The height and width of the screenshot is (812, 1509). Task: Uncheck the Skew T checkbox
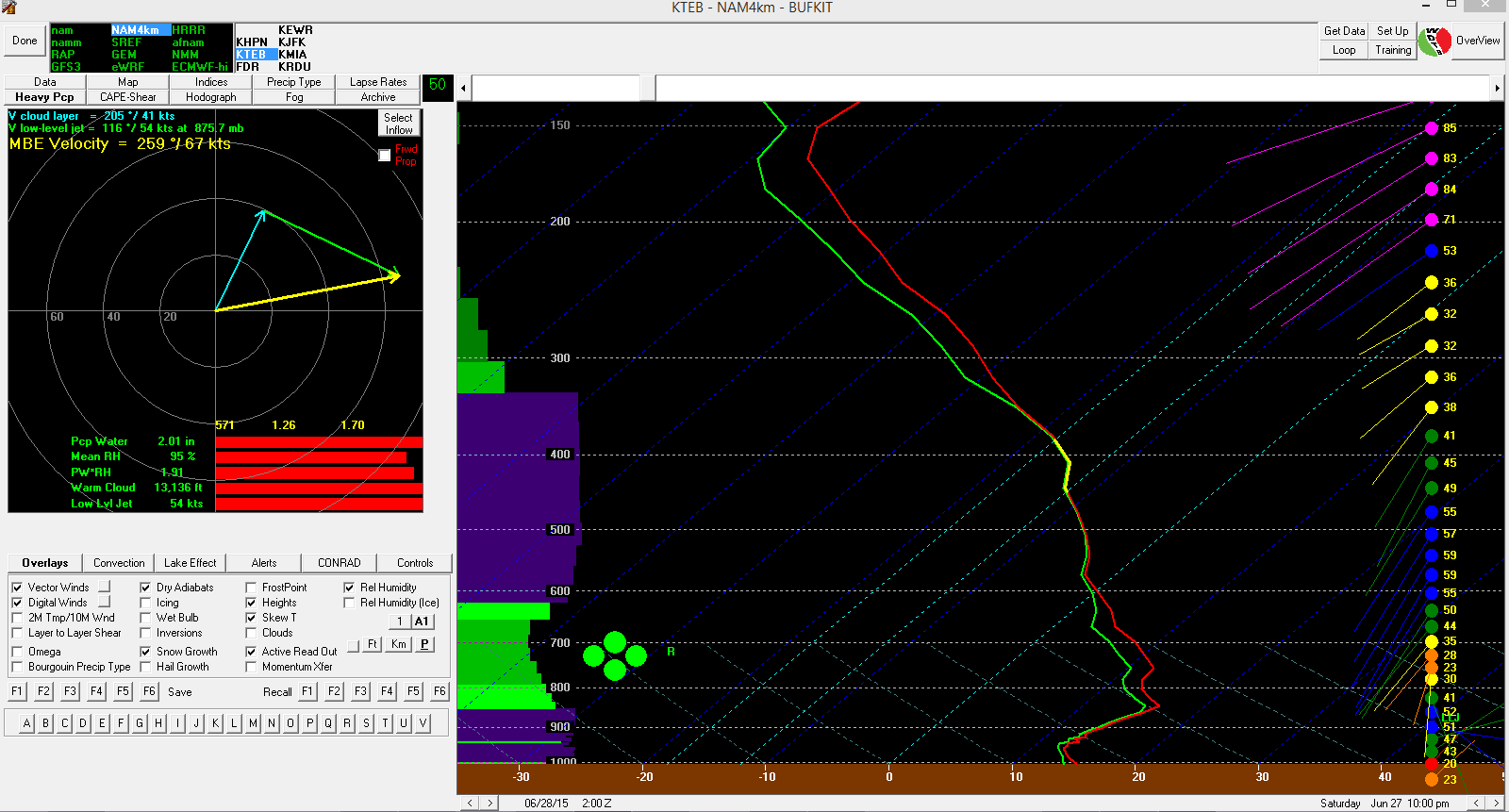click(x=251, y=618)
